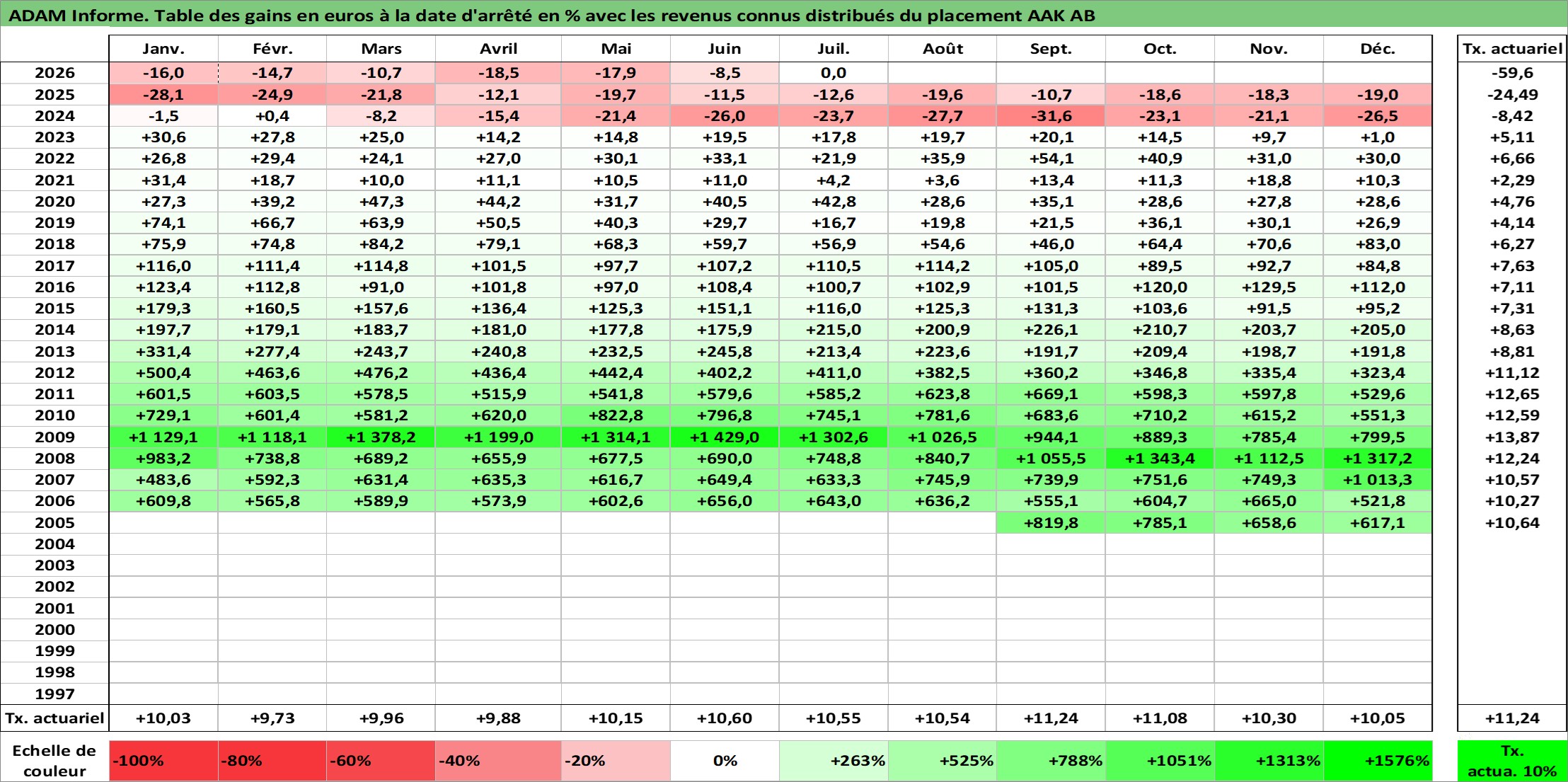Image resolution: width=1568 pixels, height=782 pixels.
Task: Select the 0% color scale cell
Action: [725, 761]
